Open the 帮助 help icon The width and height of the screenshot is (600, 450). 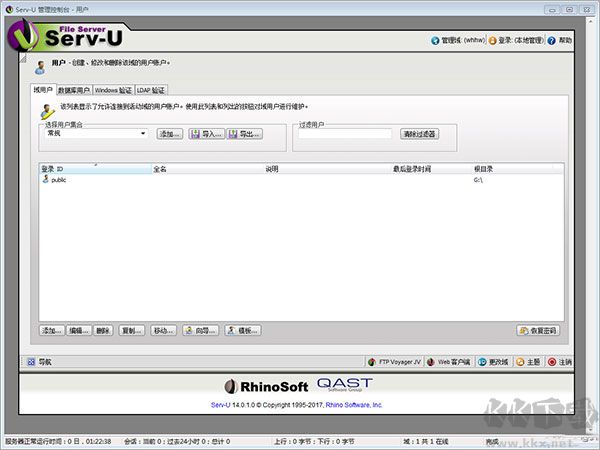(551, 41)
